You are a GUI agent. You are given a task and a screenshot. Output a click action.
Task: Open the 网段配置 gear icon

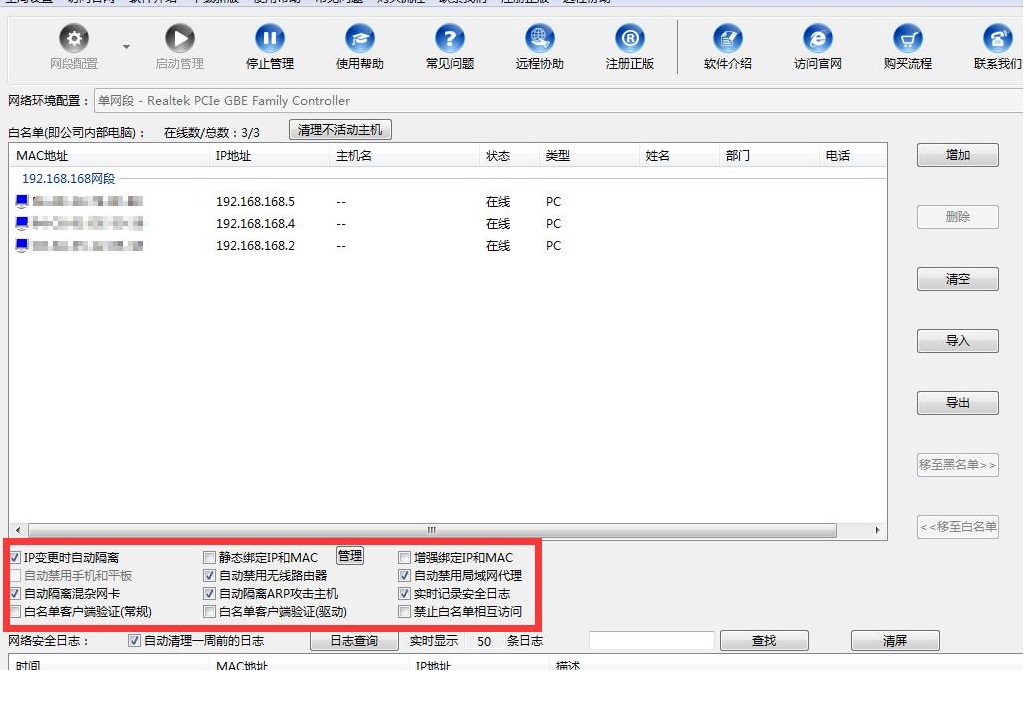coord(74,39)
